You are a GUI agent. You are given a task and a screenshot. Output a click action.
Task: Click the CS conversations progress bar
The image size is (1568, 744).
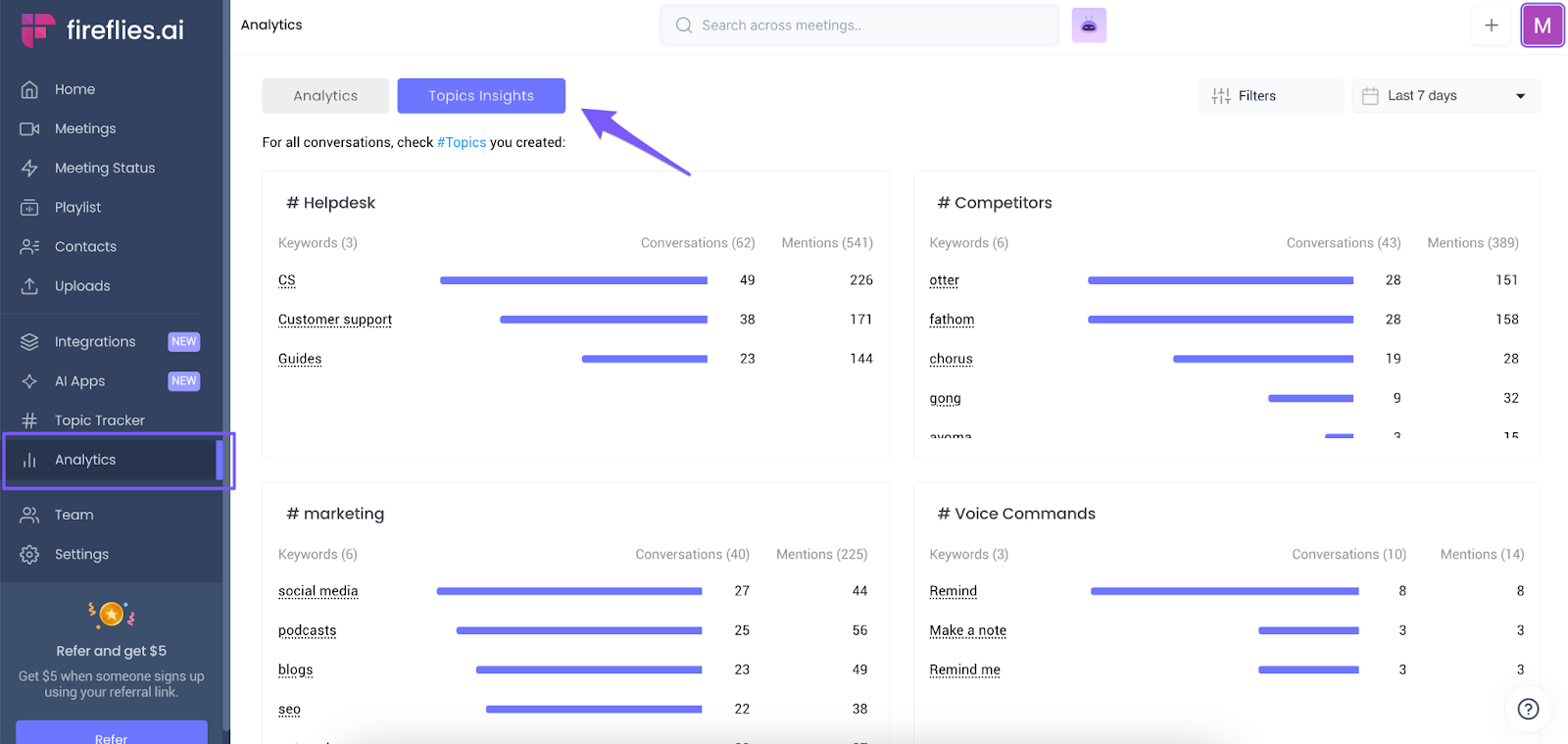click(573, 280)
